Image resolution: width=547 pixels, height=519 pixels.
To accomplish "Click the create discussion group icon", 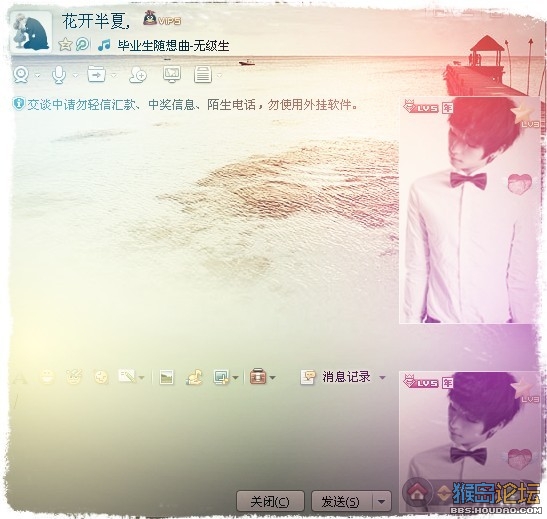I will 137,75.
